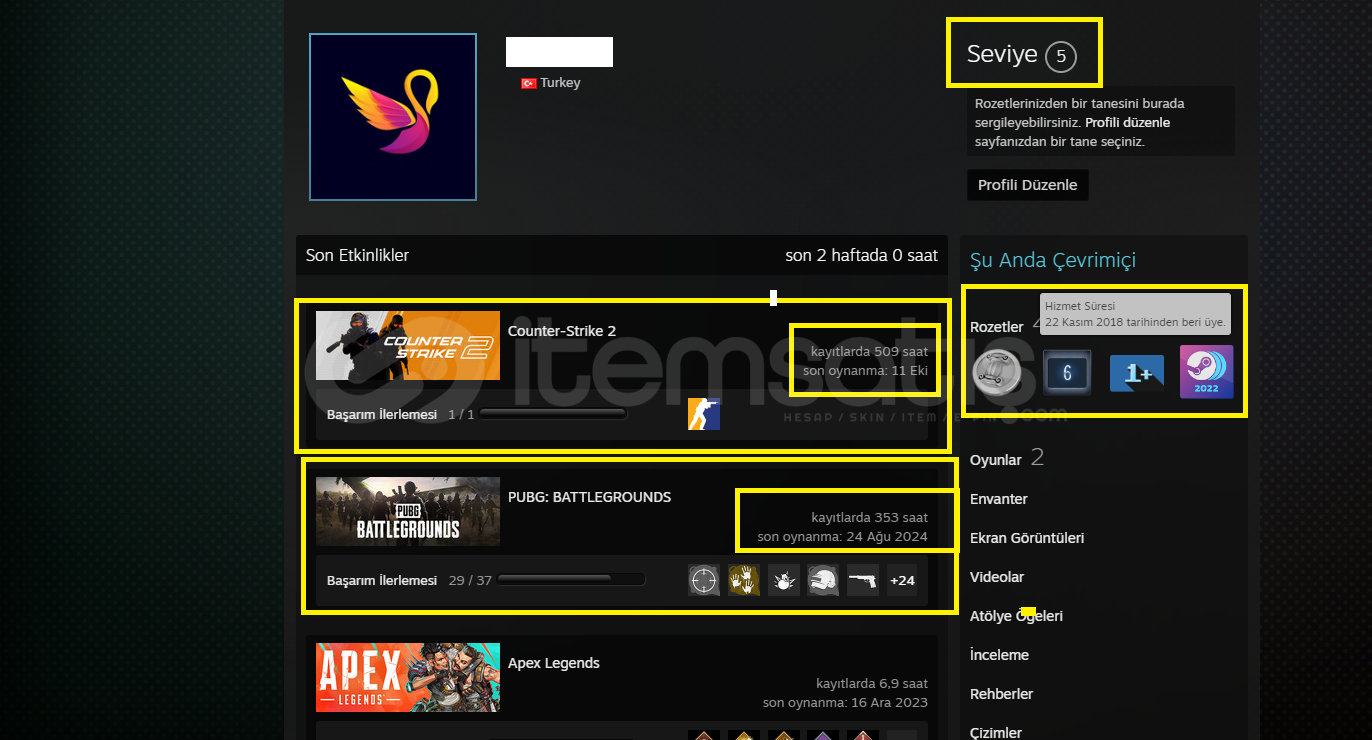Screen dimensions: 1372x740
Task: Open the Rehberler guides page
Action: [1001, 694]
